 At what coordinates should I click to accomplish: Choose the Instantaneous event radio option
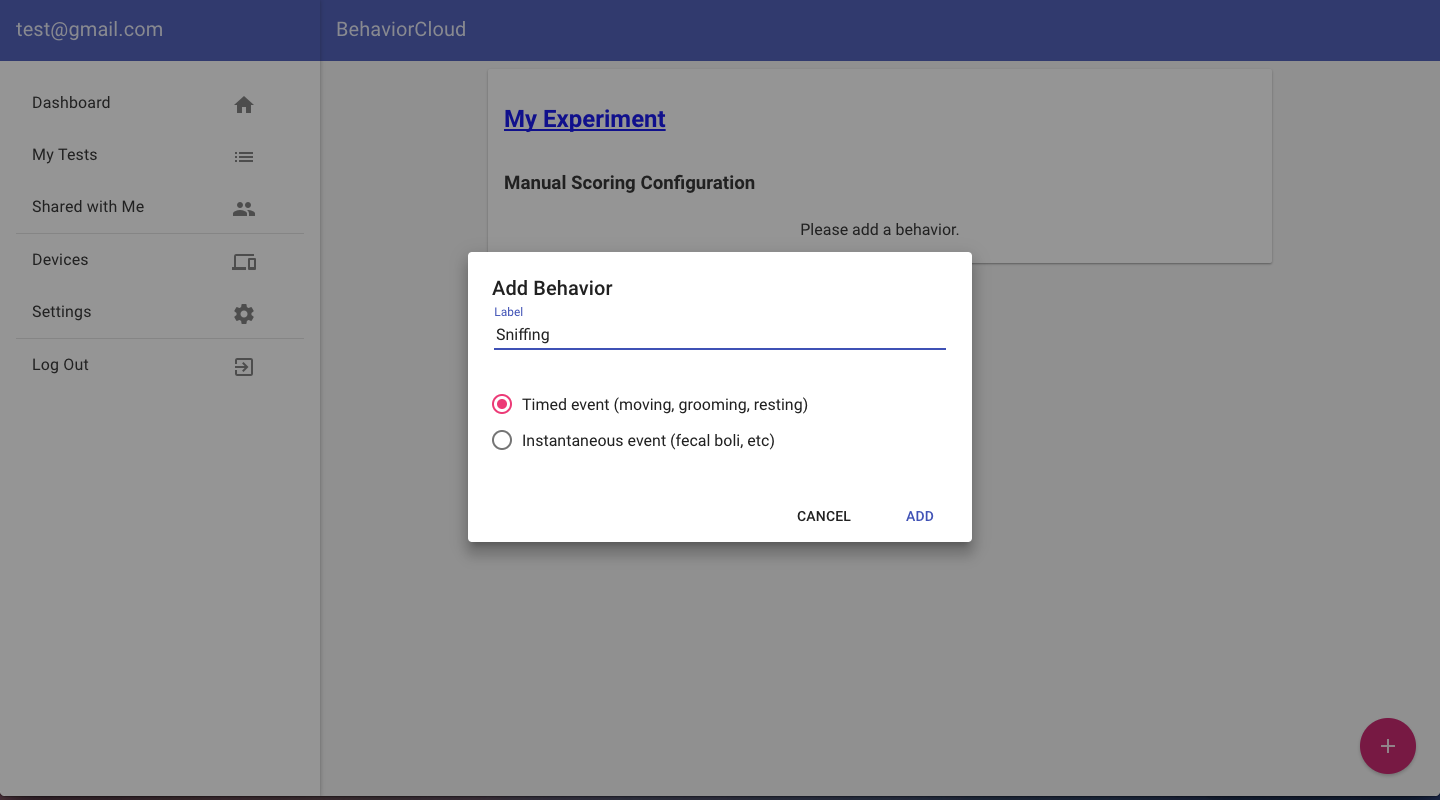(502, 440)
